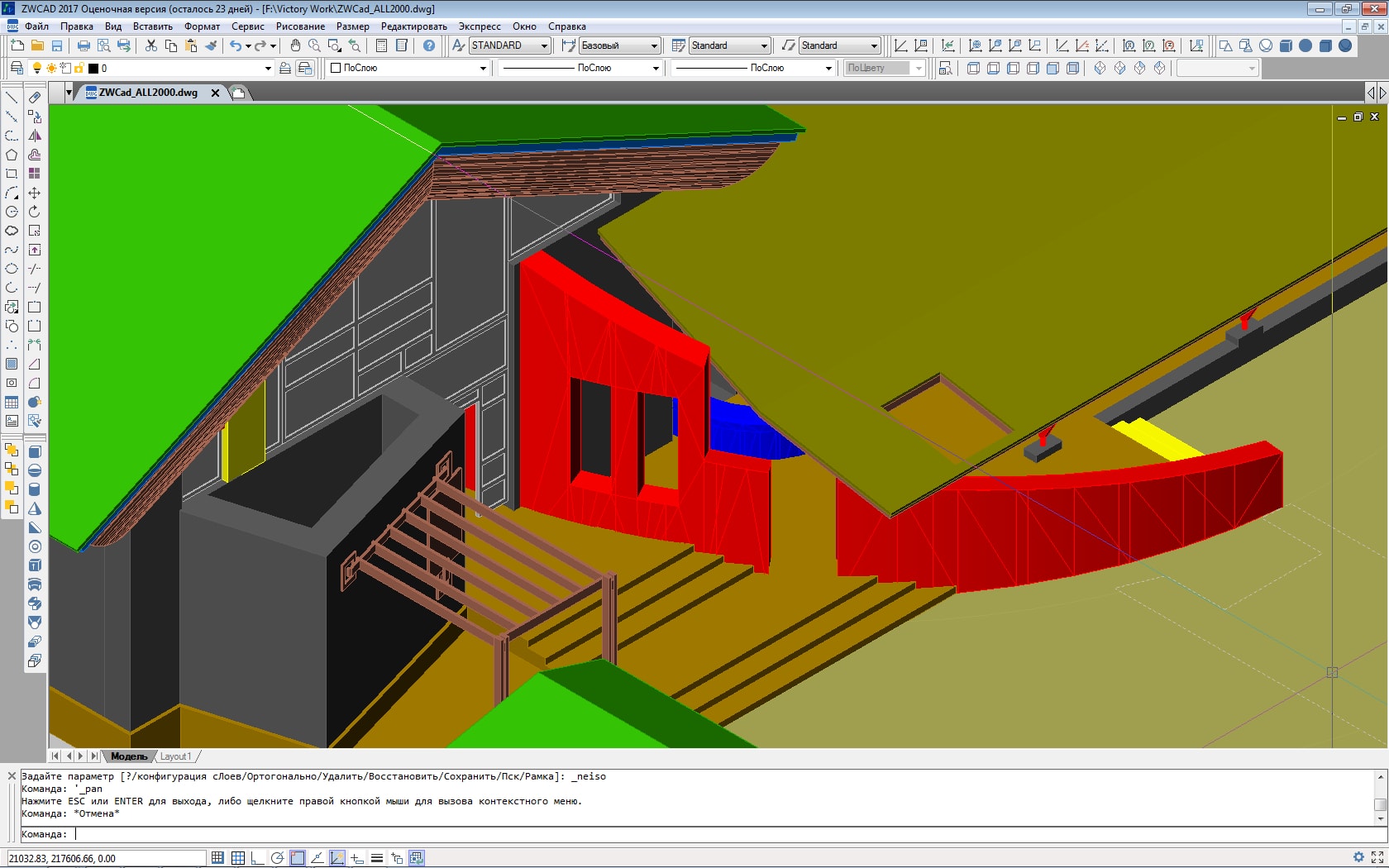Activate the Mirror tool
This screenshot has height=868, width=1389.
click(35, 136)
